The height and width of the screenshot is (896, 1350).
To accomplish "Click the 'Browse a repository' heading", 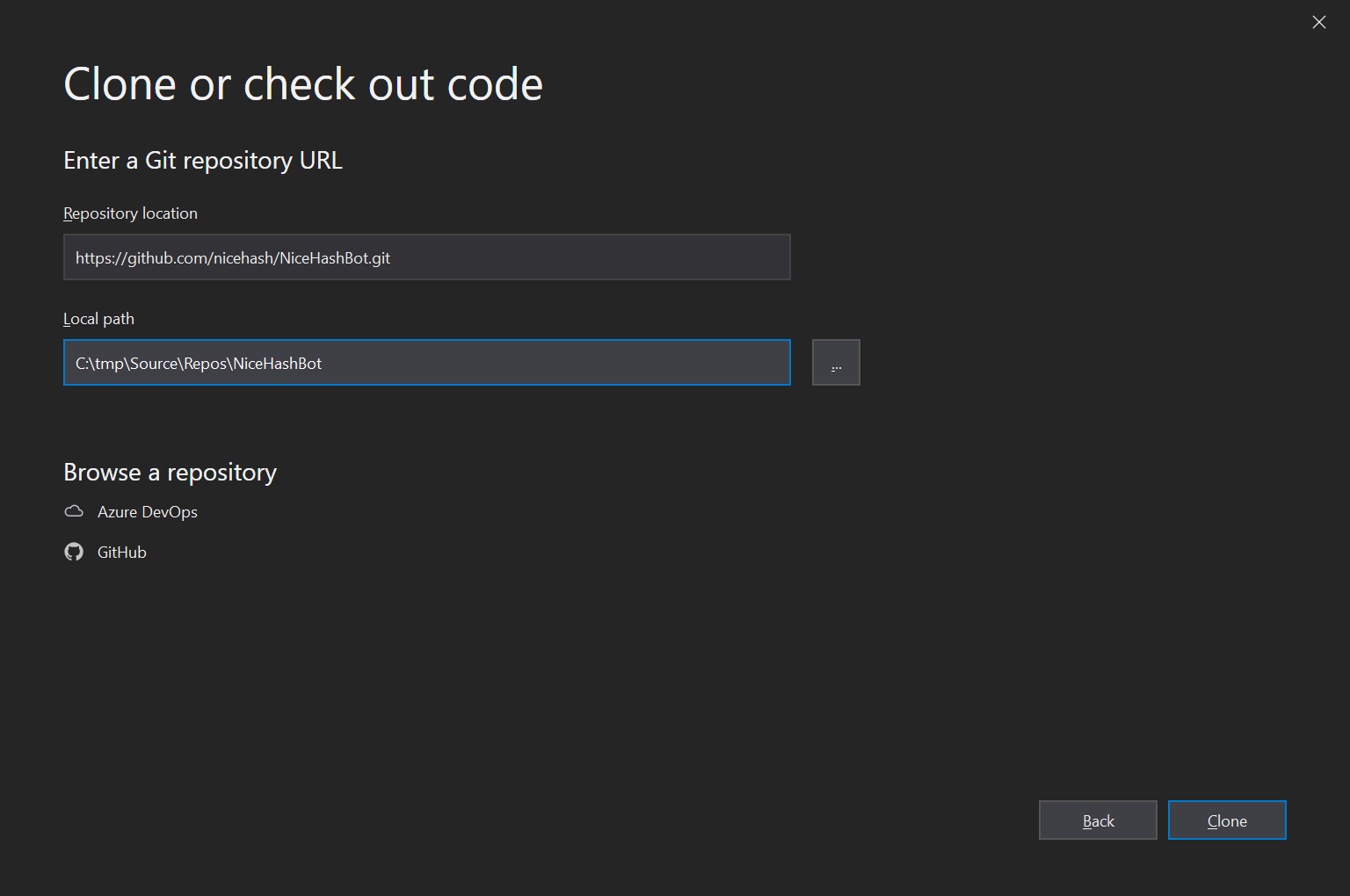I will 170,473.
